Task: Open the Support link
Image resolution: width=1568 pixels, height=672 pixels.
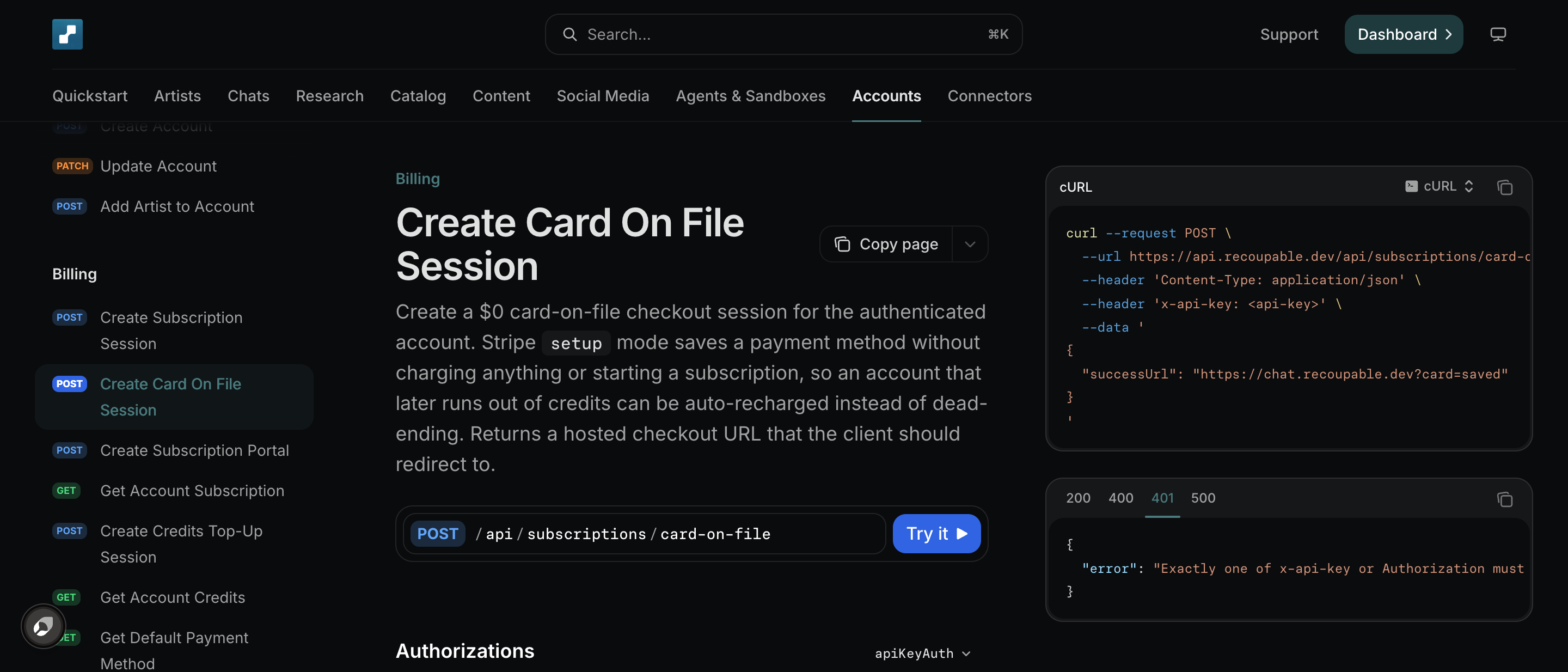Action: [x=1289, y=34]
